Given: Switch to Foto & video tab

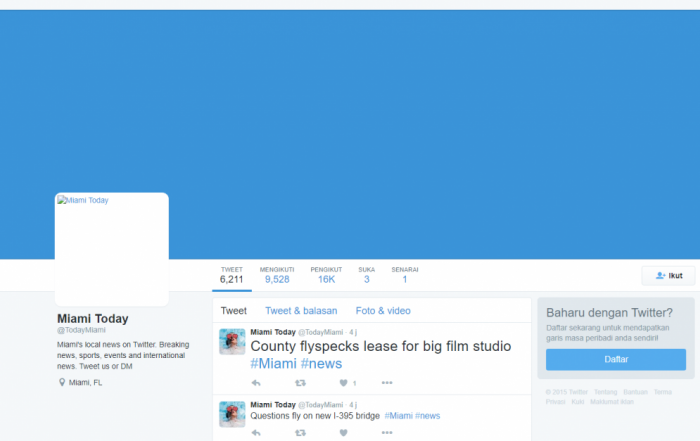Looking at the screenshot, I should click(x=383, y=311).
